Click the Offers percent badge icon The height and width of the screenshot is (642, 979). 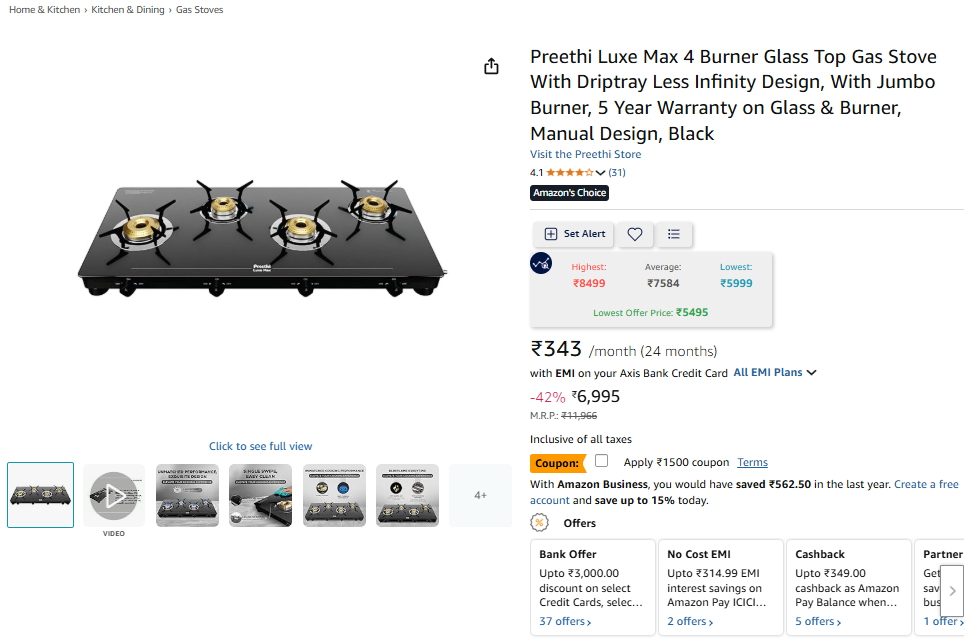(x=540, y=523)
